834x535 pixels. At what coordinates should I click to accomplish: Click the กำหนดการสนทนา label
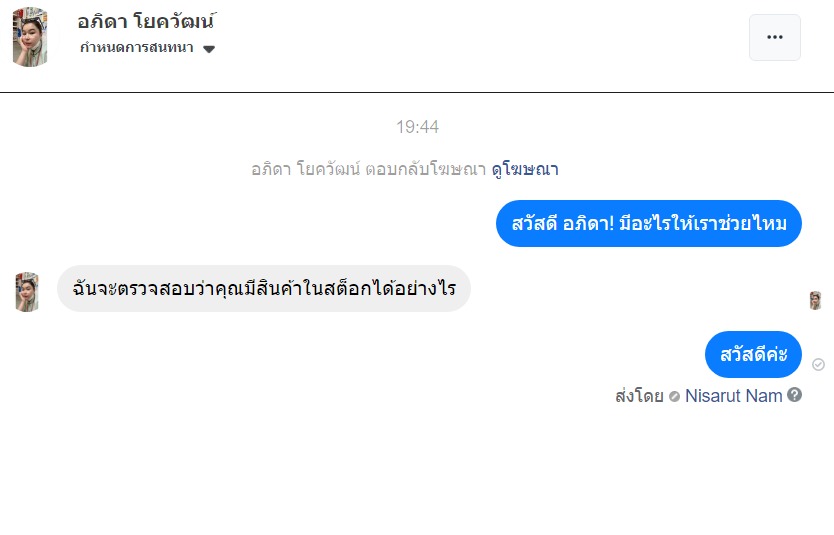click(136, 48)
